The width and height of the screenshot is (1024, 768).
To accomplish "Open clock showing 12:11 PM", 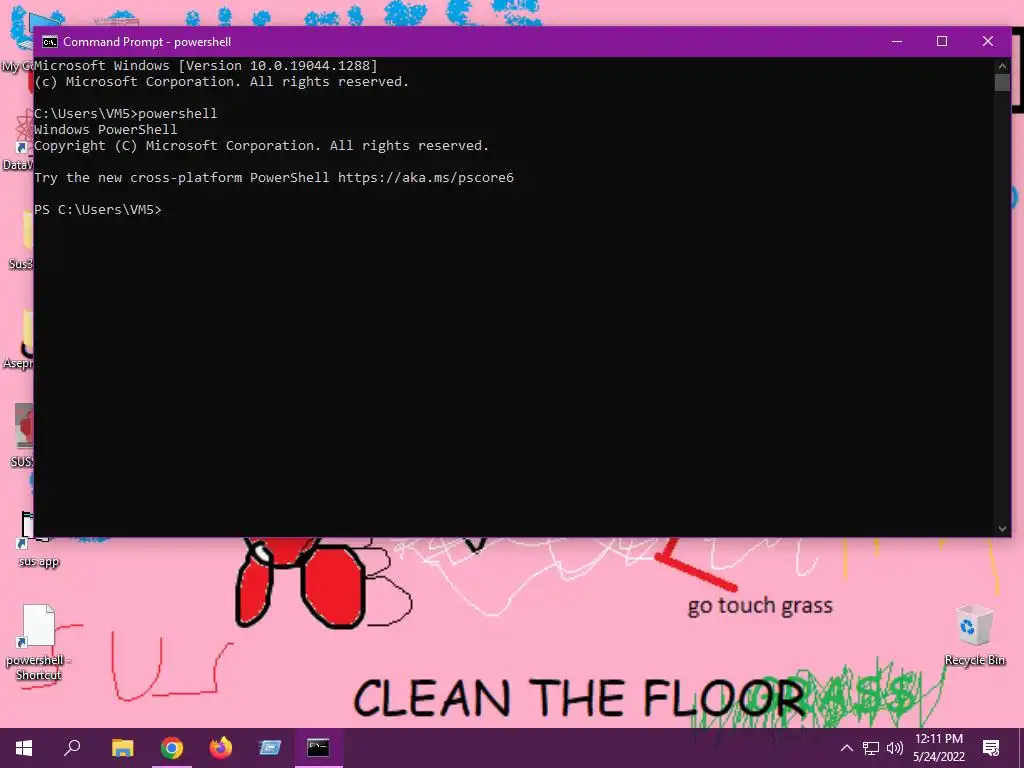I will click(939, 748).
